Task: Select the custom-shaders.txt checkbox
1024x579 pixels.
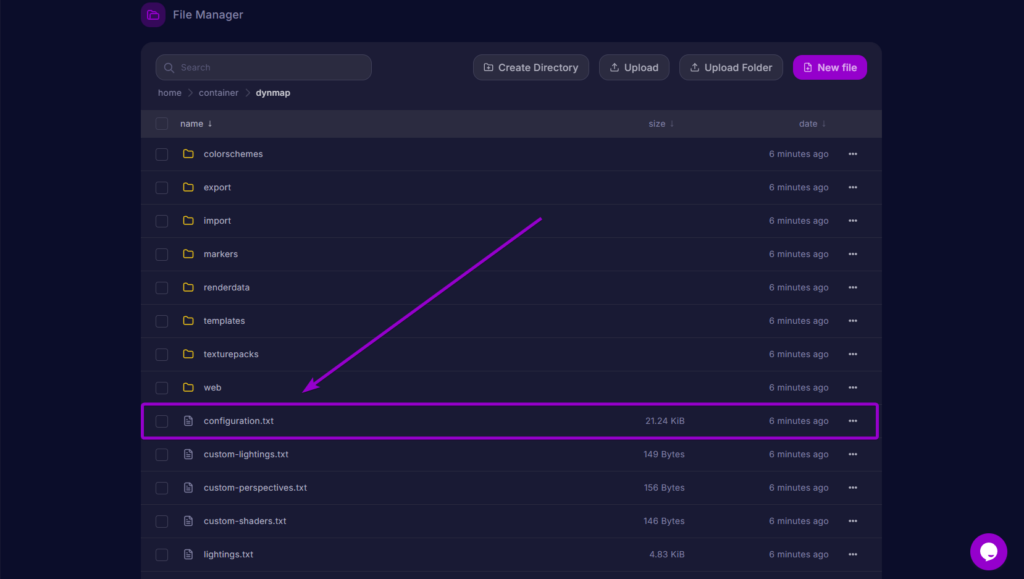Action: [x=162, y=521]
